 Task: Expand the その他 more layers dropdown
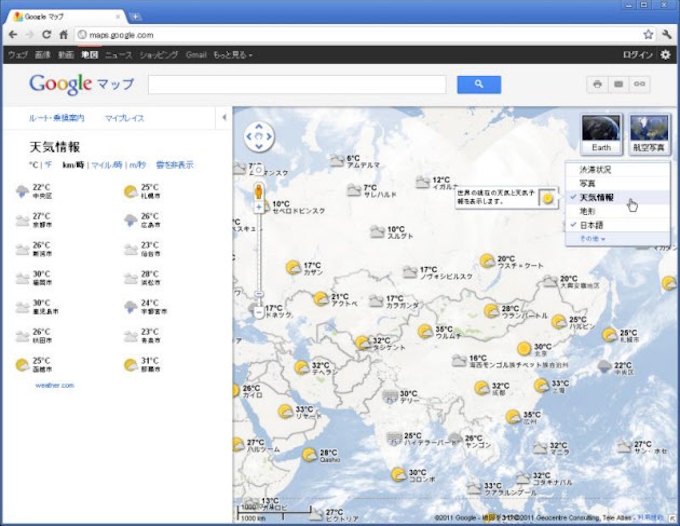click(593, 239)
